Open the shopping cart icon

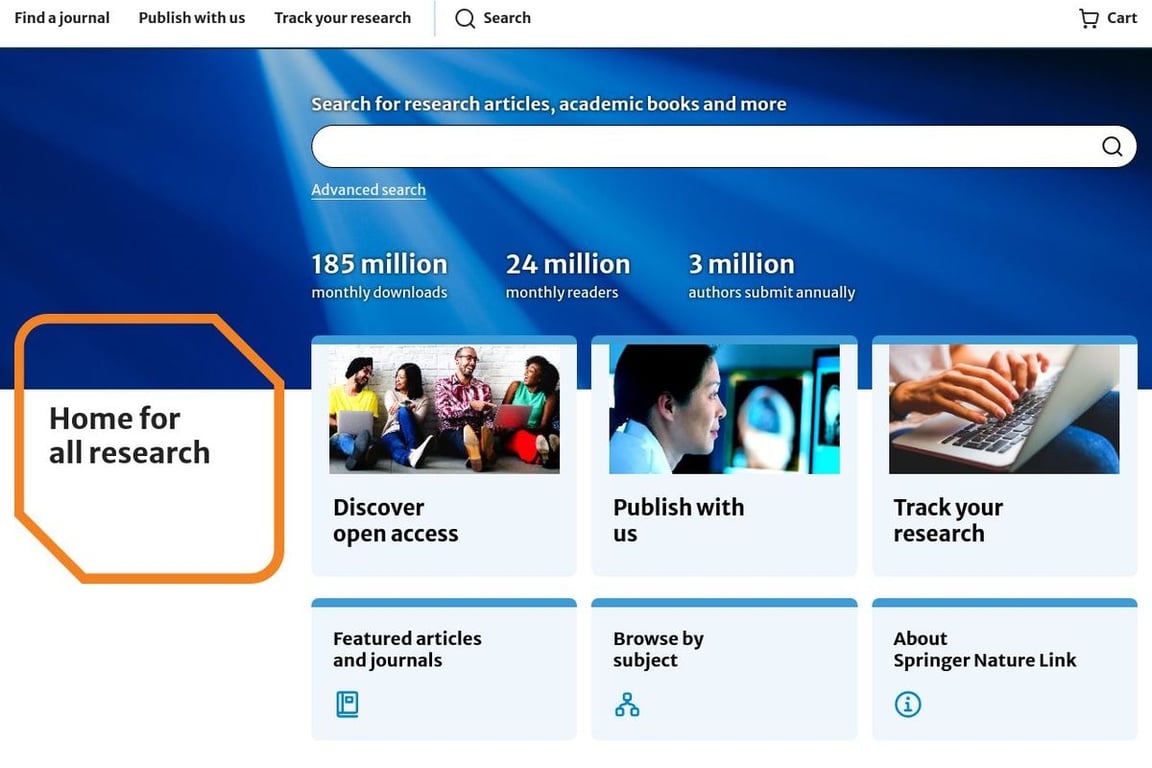pyautogui.click(x=1089, y=18)
